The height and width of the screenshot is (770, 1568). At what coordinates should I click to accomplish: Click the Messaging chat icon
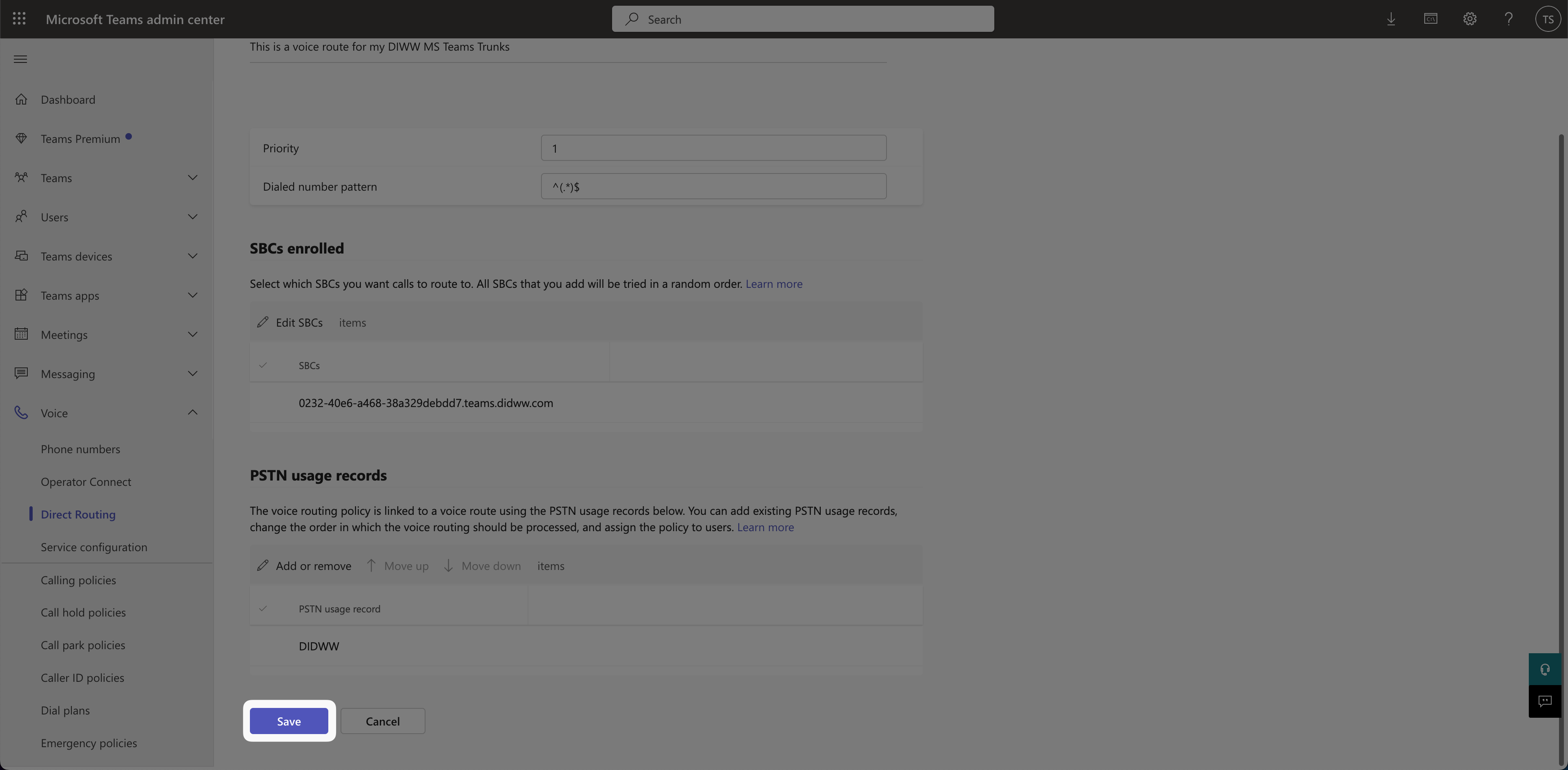[x=21, y=373]
